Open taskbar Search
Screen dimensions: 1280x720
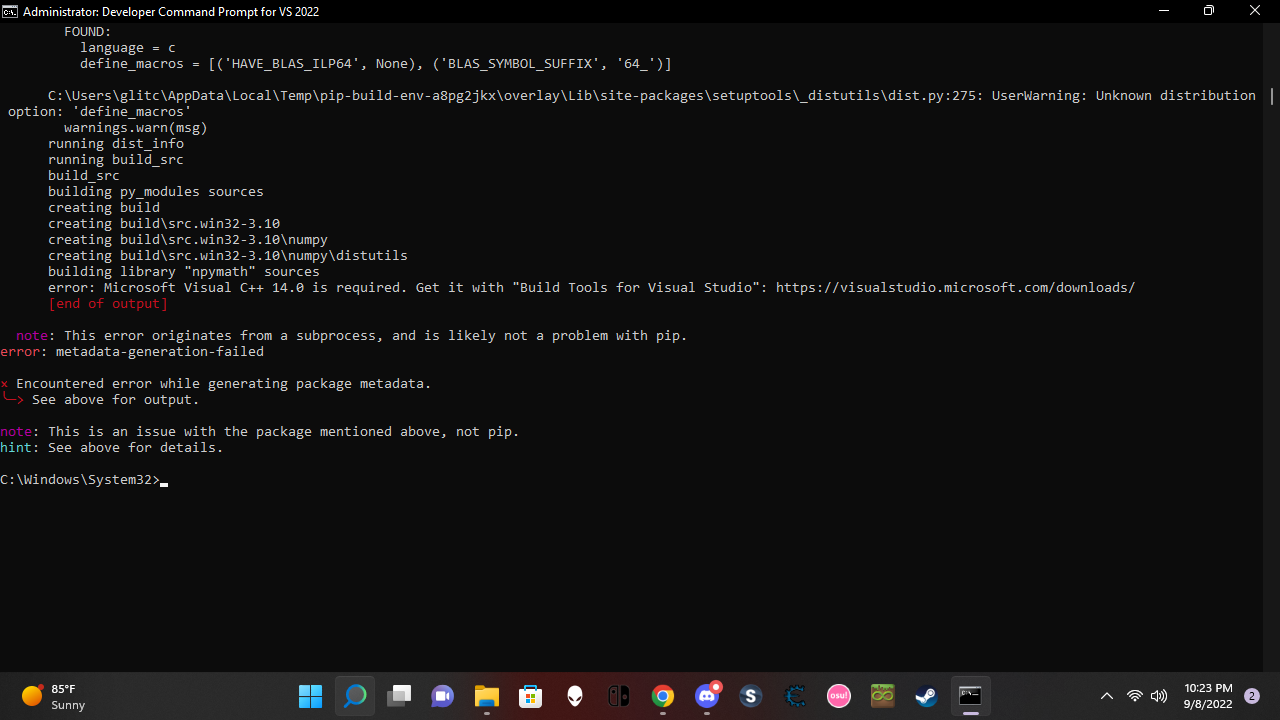354,696
